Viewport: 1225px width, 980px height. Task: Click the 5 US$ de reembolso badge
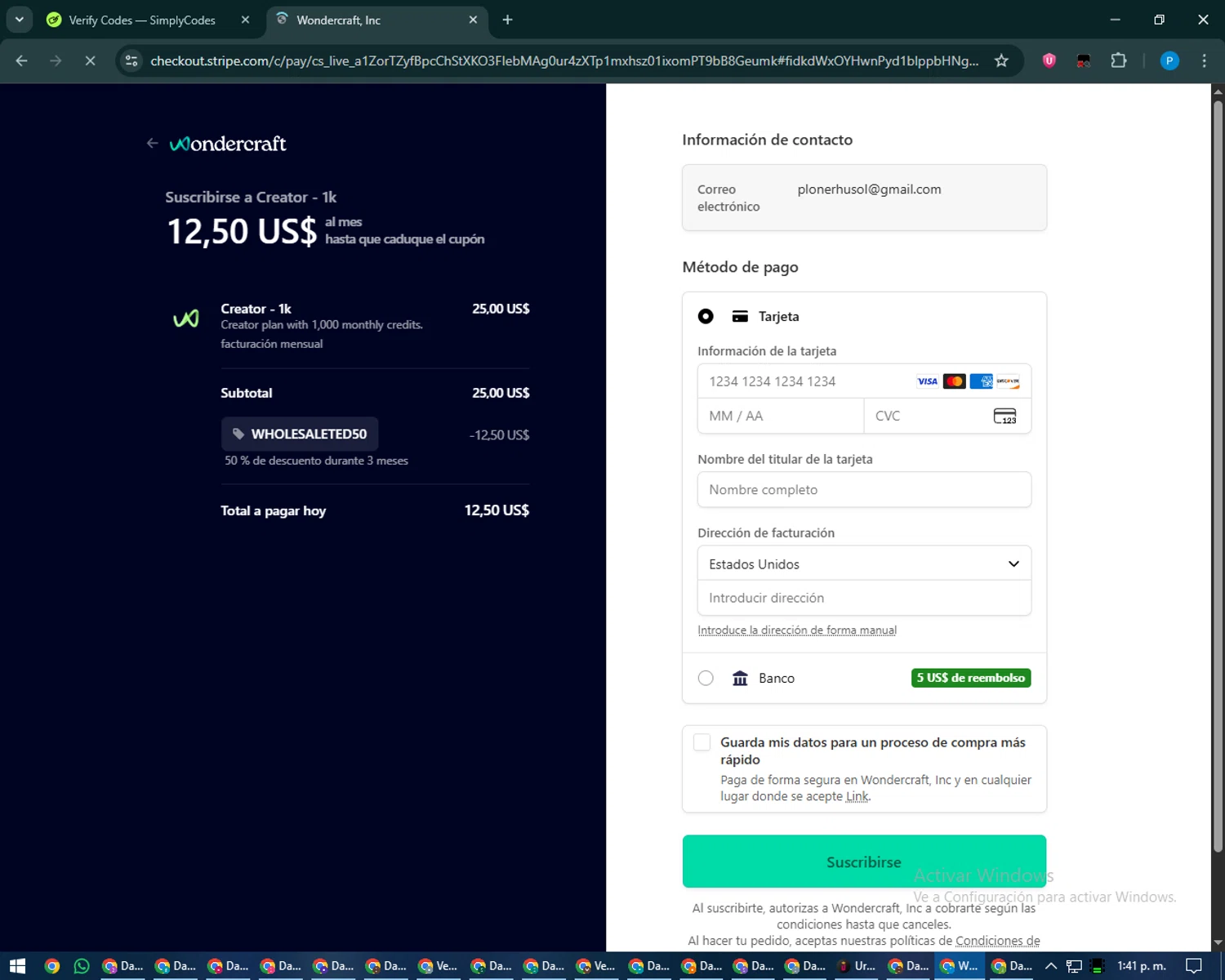[x=971, y=678]
